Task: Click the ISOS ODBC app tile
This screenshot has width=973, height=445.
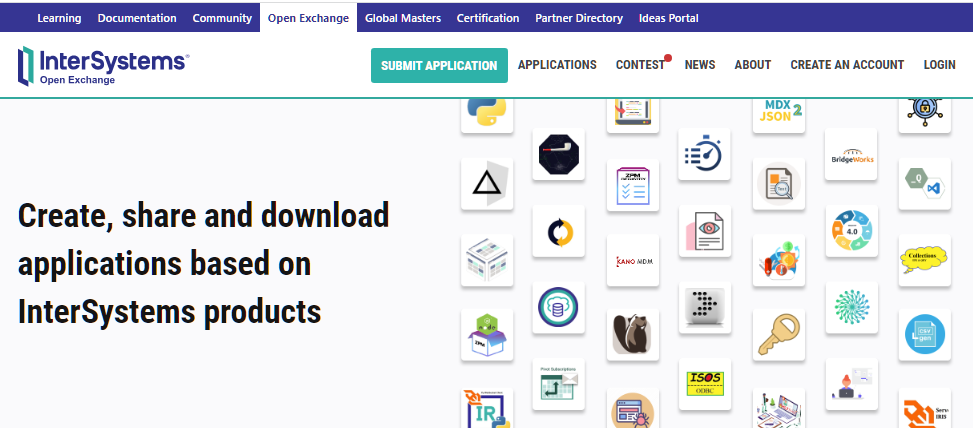Action: click(x=704, y=384)
